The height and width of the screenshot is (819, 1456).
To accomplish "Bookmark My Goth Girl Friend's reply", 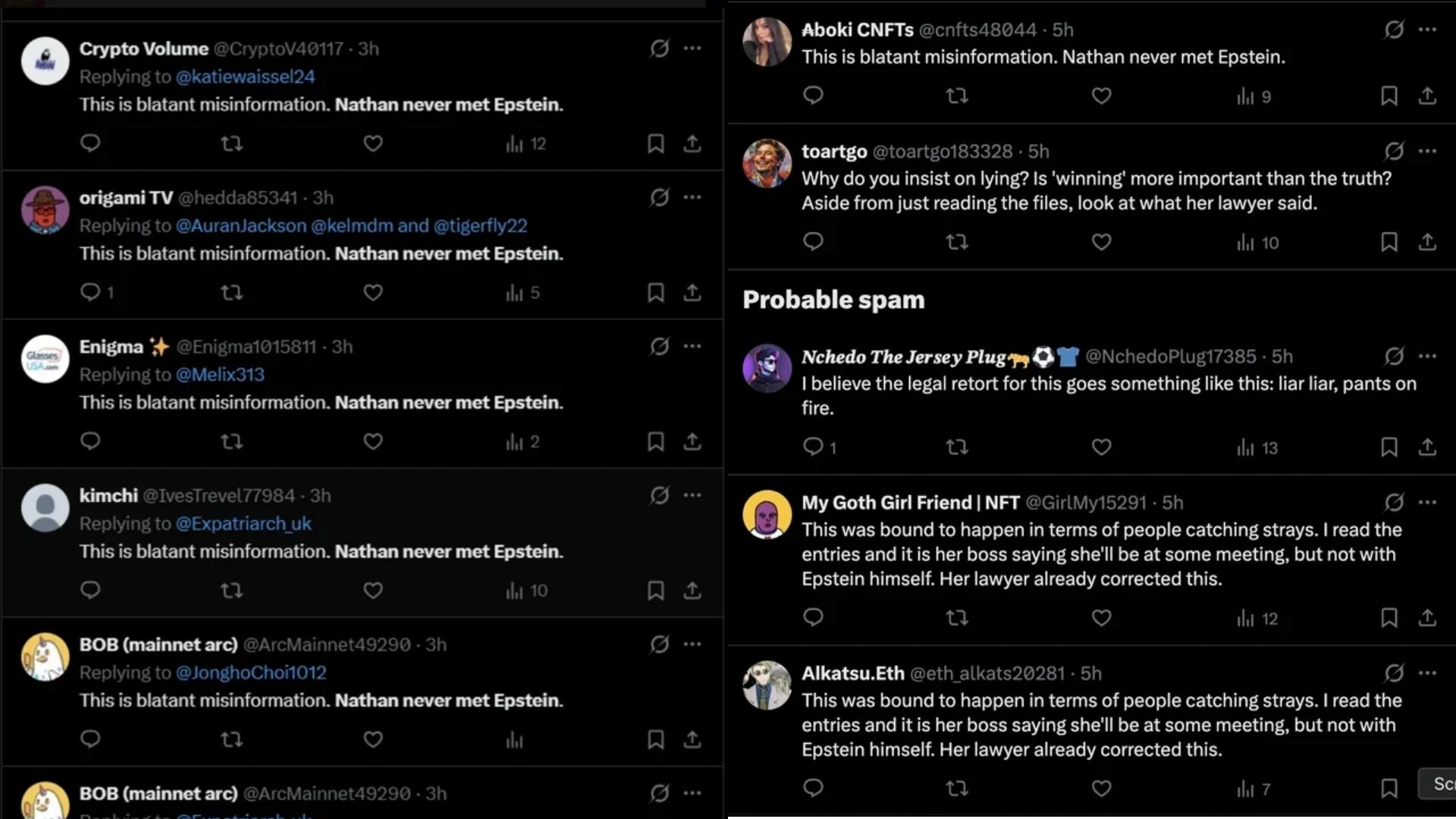I will coord(1389,618).
